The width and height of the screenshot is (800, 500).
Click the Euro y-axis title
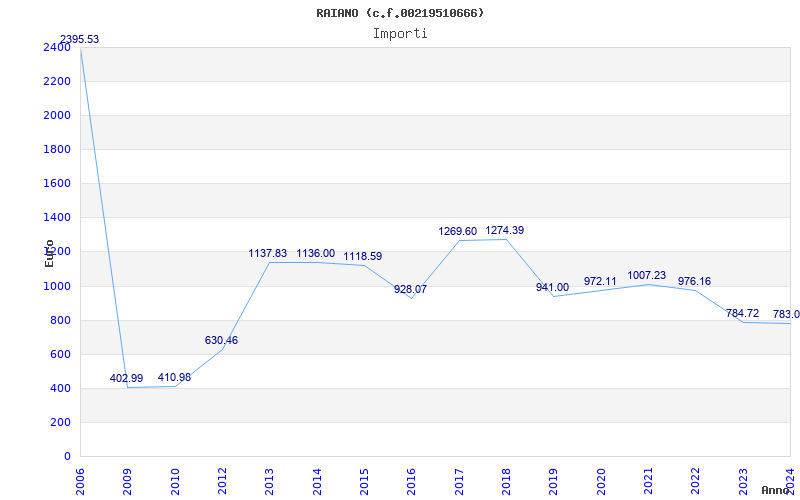pyautogui.click(x=49, y=254)
